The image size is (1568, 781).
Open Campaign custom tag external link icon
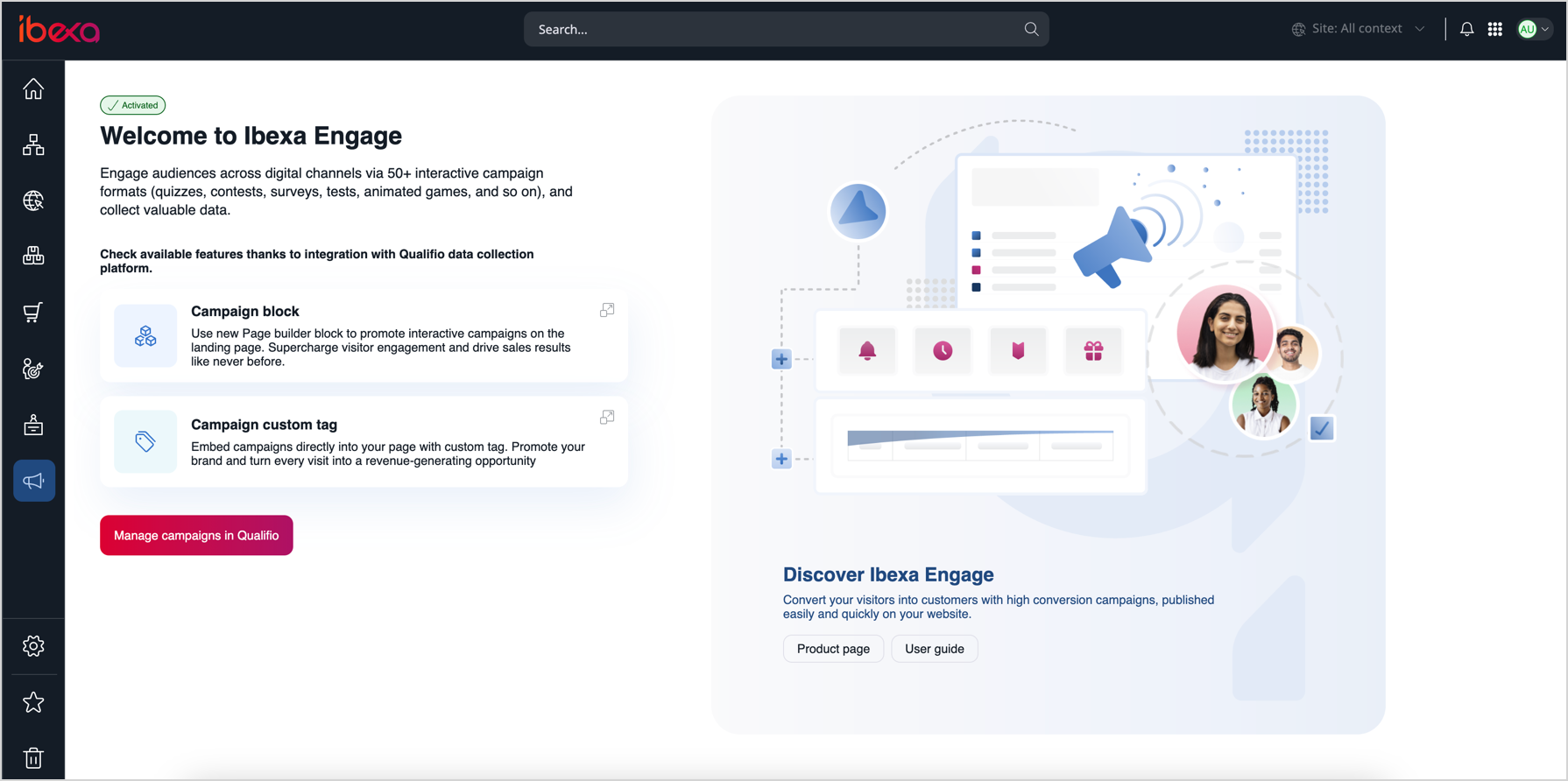(607, 417)
